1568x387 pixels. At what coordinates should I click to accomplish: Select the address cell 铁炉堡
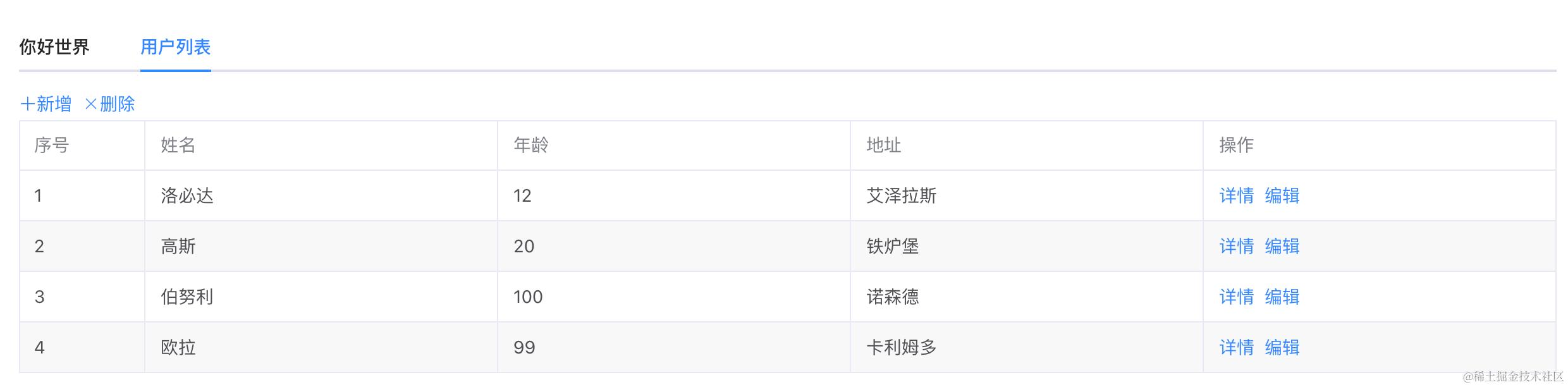892,247
